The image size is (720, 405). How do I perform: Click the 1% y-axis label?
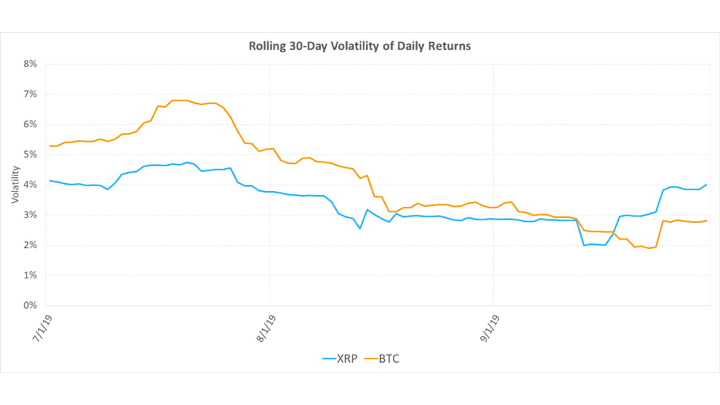point(30,275)
